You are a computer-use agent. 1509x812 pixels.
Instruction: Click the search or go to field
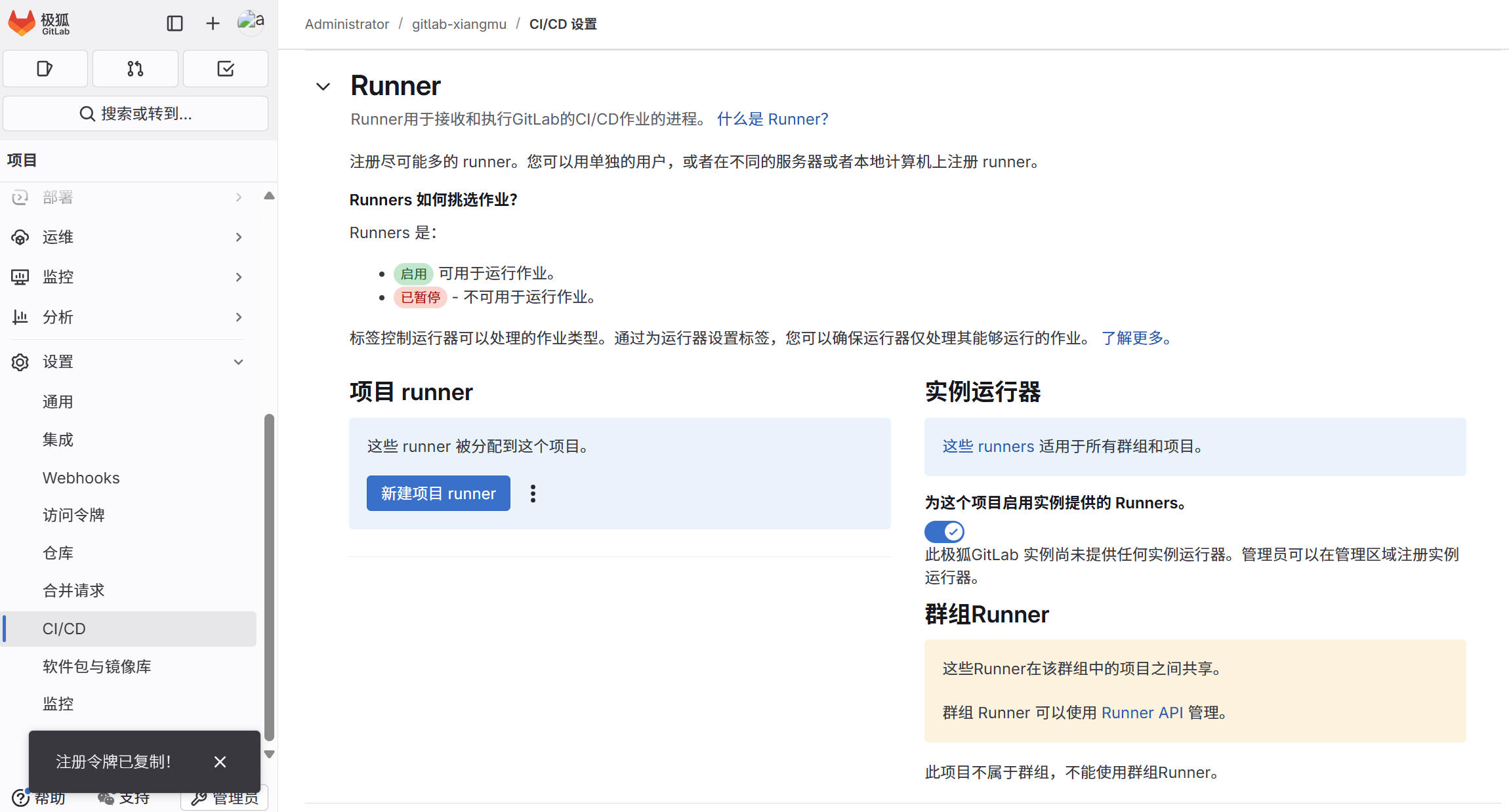click(136, 113)
